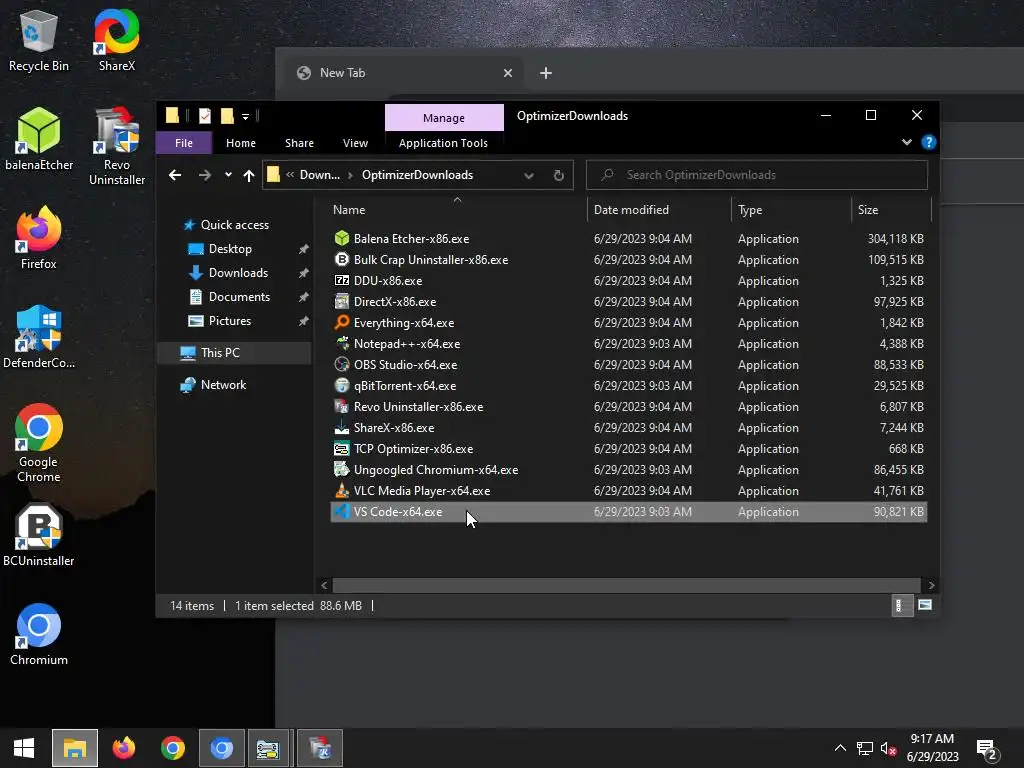Launch Firefox from desktop
This screenshot has width=1024, height=768.
(x=39, y=238)
